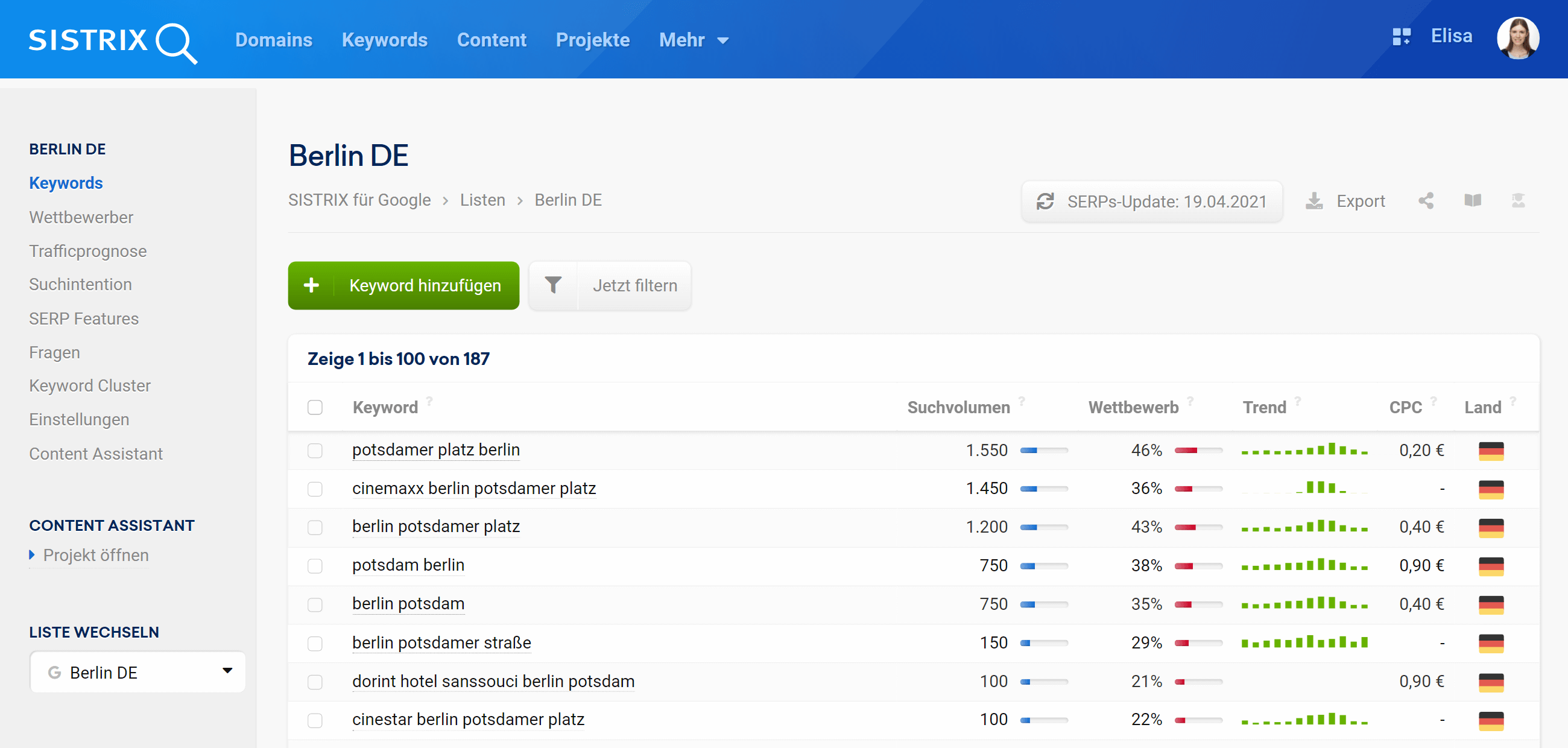1568x748 pixels.
Task: Open Elisa's profile avatar
Action: [x=1517, y=39]
